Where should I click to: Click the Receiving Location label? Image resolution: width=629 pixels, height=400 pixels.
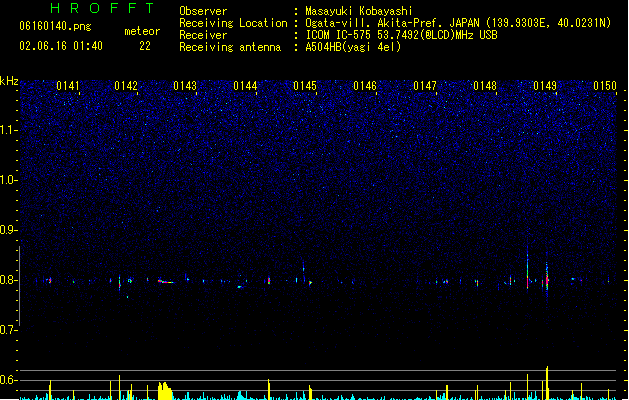[233, 23]
